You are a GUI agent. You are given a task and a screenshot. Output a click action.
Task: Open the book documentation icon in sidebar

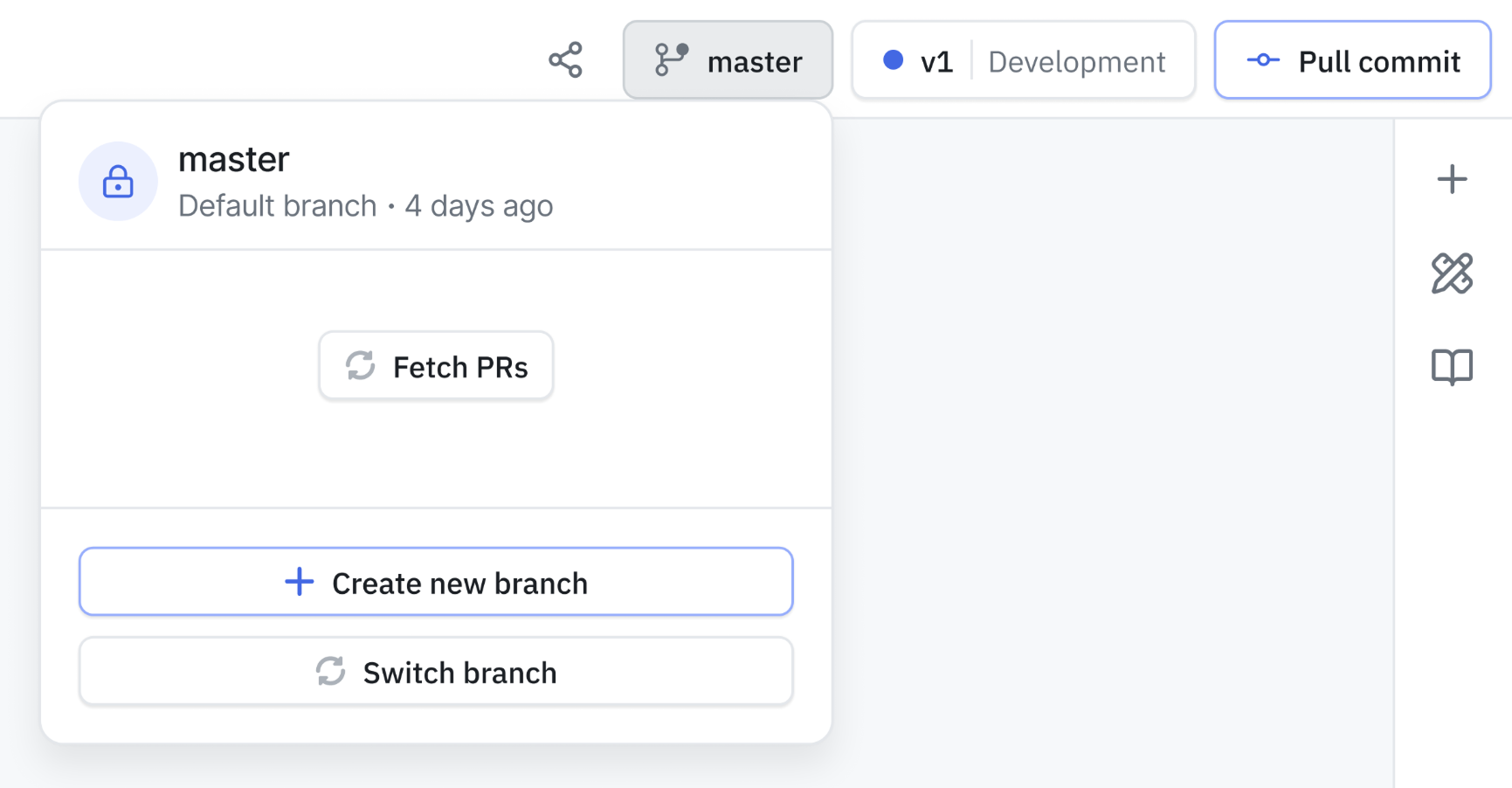coord(1452,367)
